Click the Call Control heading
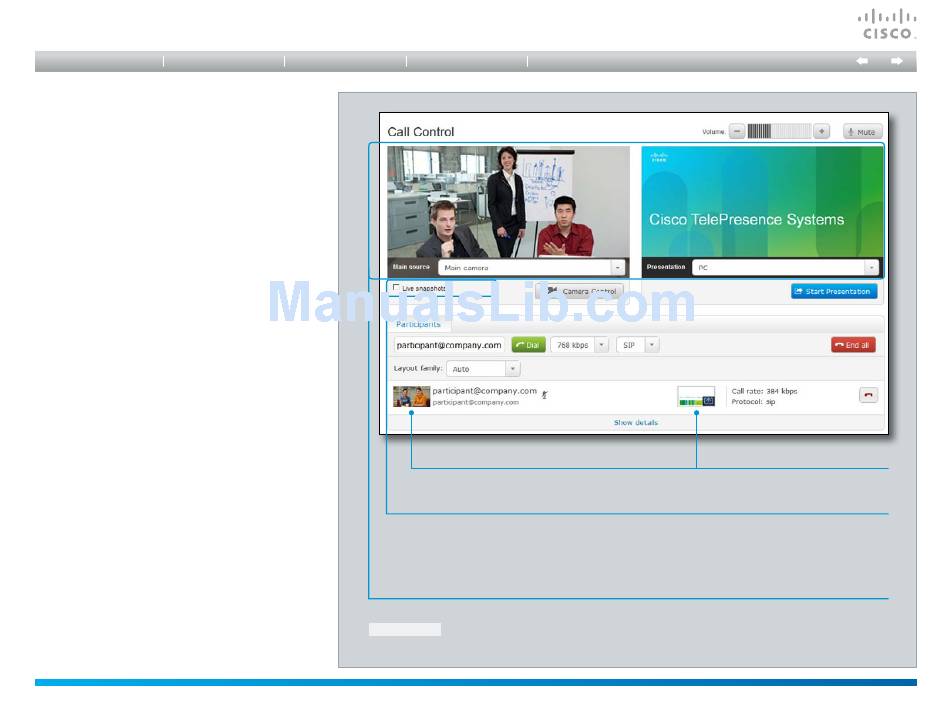 point(420,132)
